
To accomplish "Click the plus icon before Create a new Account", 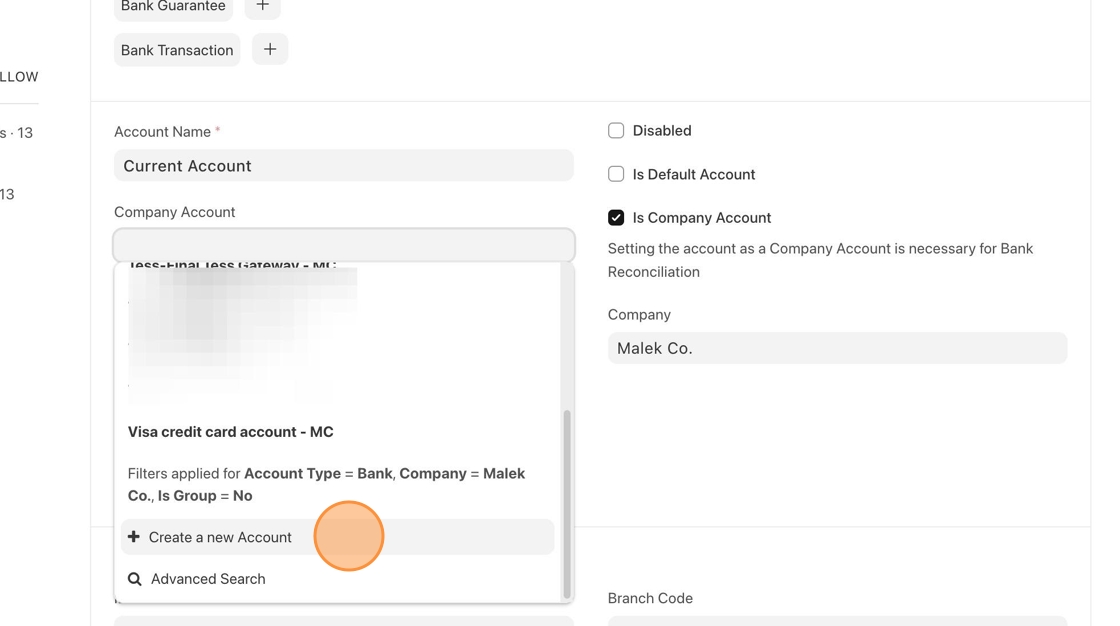I will point(134,537).
